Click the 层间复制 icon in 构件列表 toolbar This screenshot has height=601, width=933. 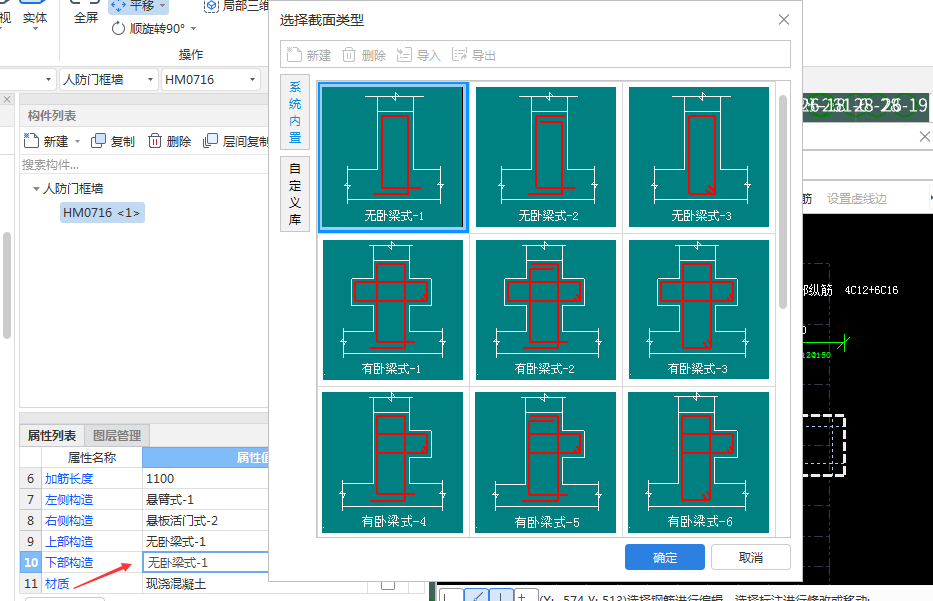(x=210, y=141)
